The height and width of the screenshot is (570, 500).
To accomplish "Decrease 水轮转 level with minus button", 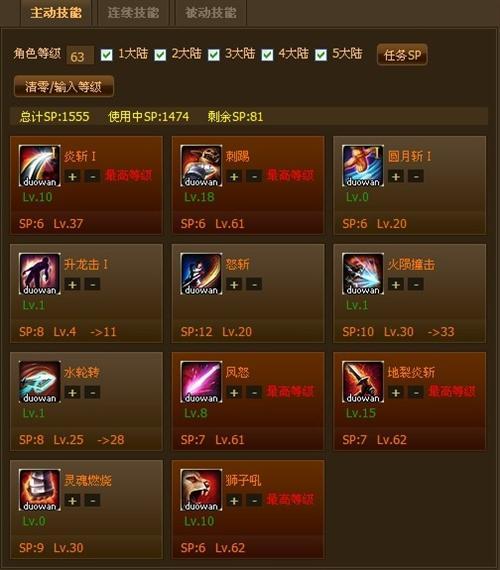I will click(x=92, y=393).
